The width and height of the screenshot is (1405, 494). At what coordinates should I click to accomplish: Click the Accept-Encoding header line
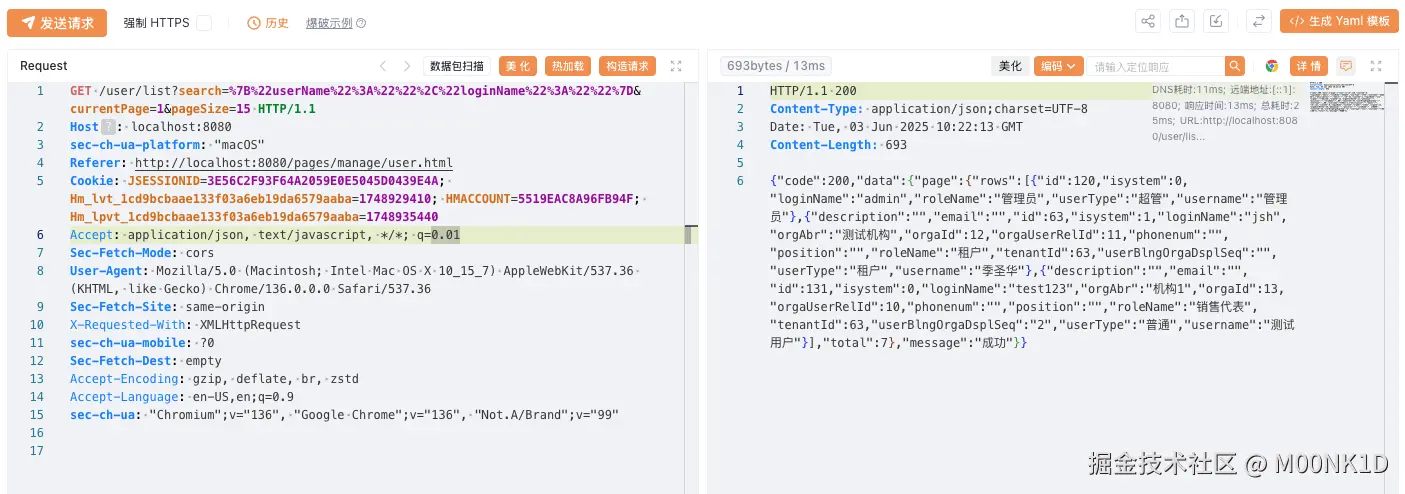(214, 379)
